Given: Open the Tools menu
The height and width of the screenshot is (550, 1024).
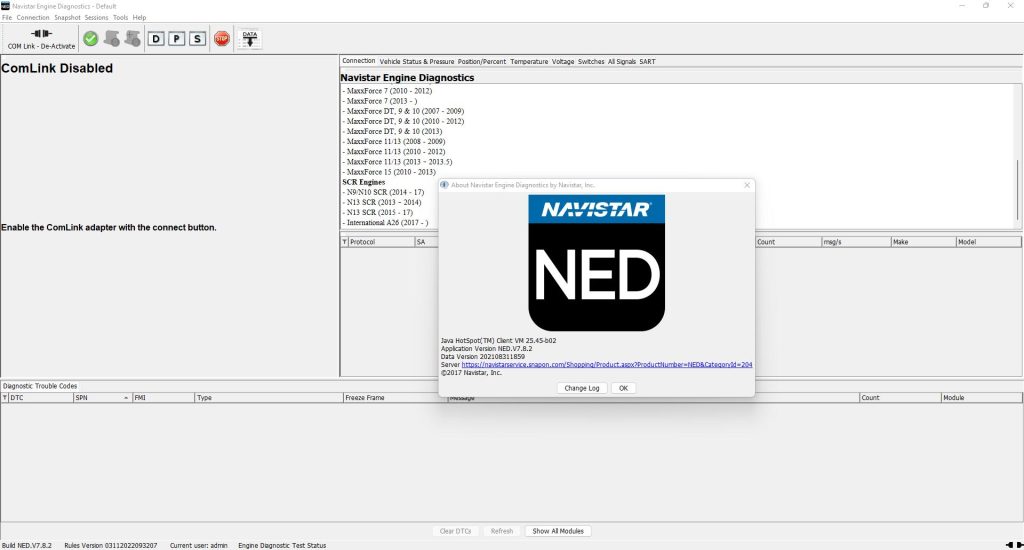Looking at the screenshot, I should click(121, 18).
